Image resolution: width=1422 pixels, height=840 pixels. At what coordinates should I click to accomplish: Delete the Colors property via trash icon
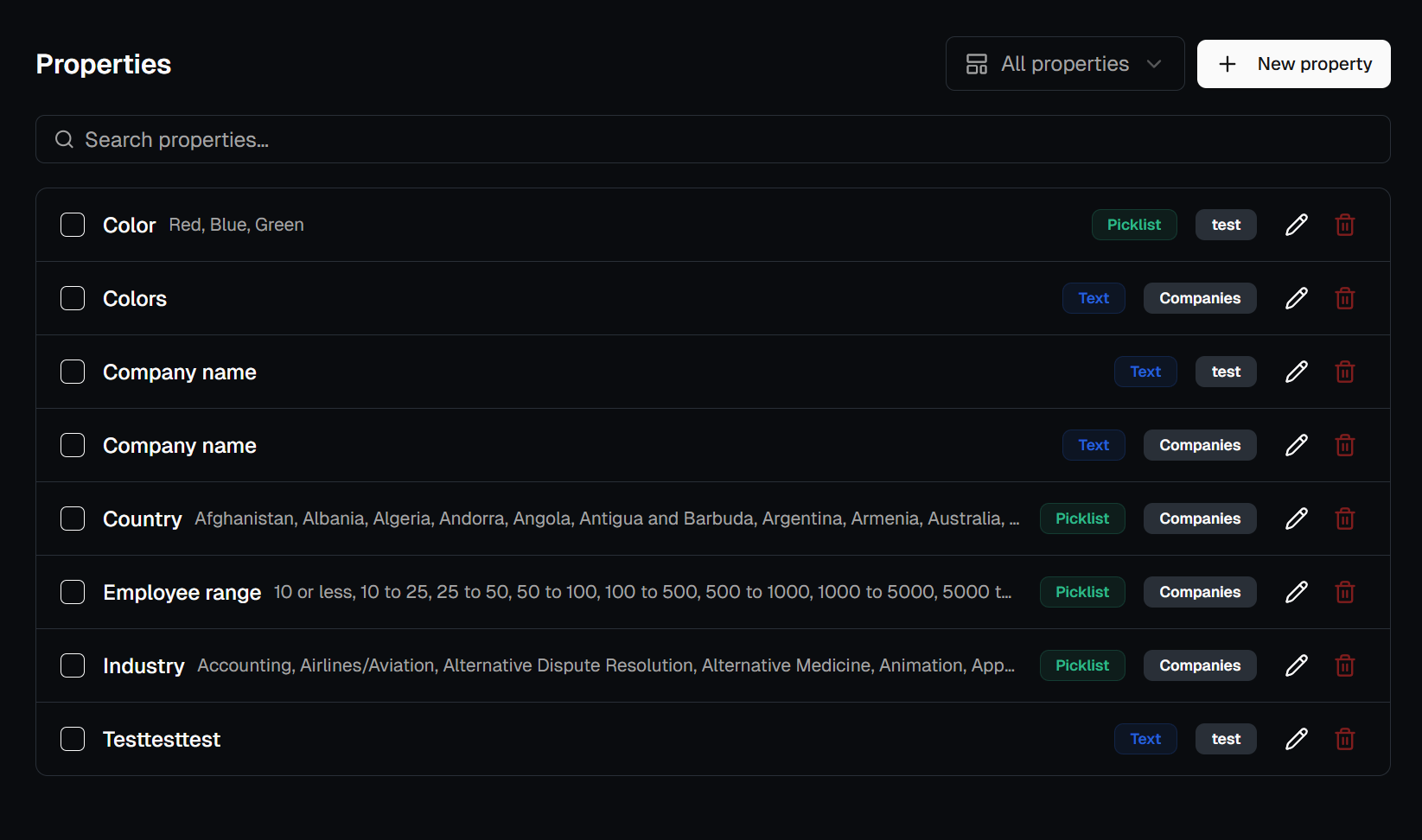point(1344,297)
